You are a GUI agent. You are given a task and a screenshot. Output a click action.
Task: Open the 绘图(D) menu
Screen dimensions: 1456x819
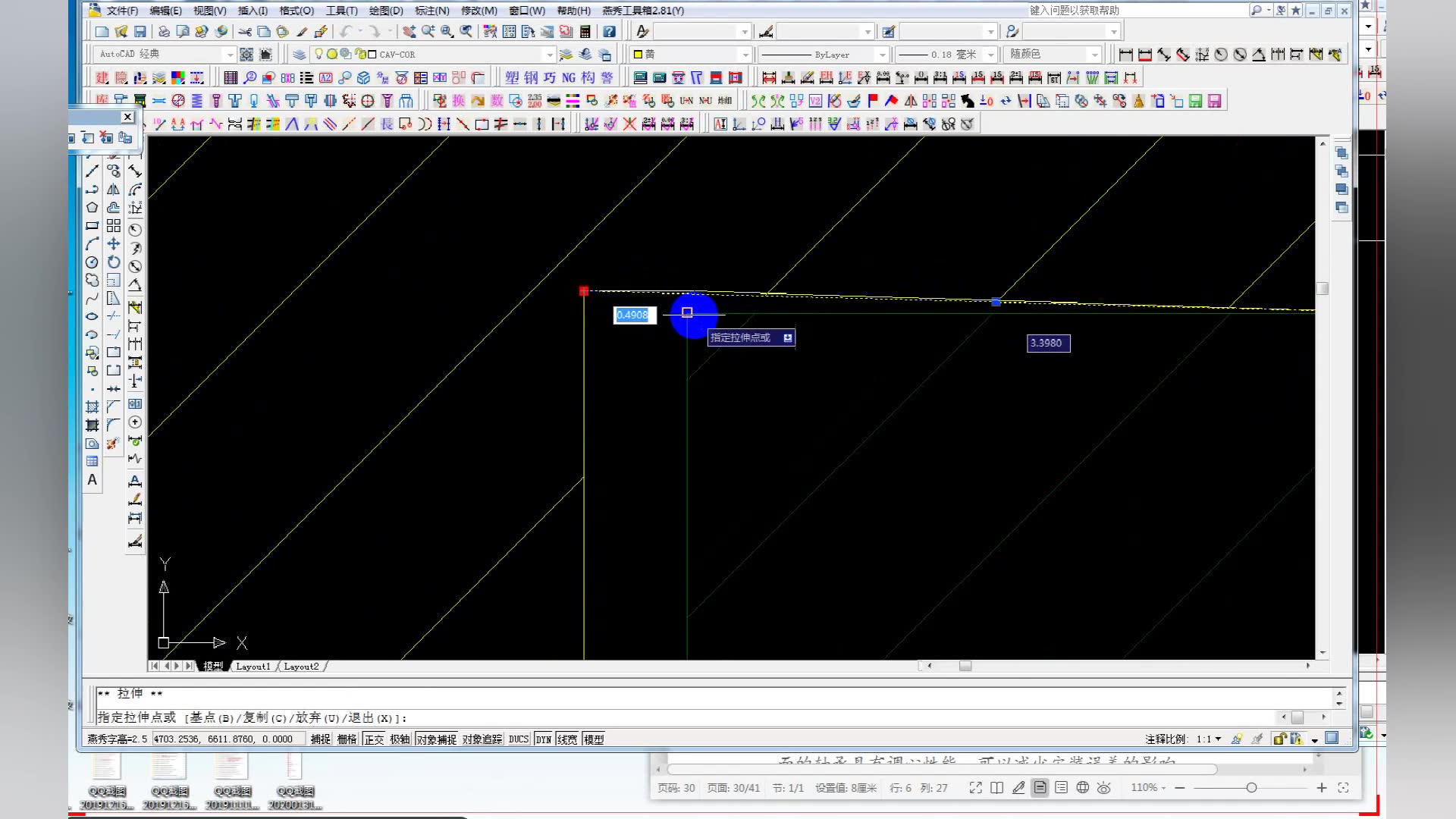[386, 11]
